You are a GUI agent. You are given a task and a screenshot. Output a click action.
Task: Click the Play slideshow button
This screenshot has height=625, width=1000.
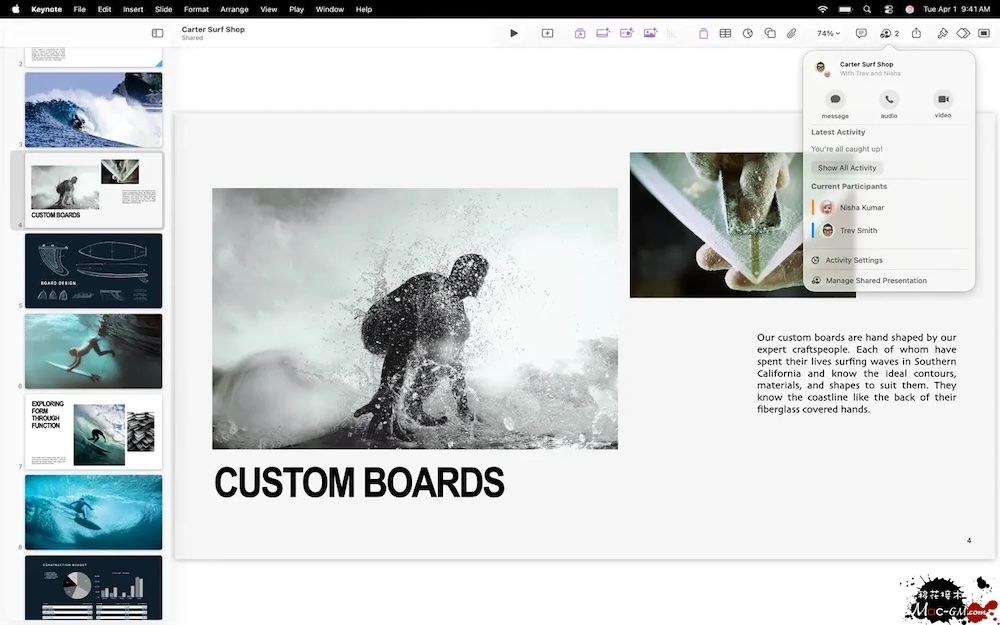point(514,33)
